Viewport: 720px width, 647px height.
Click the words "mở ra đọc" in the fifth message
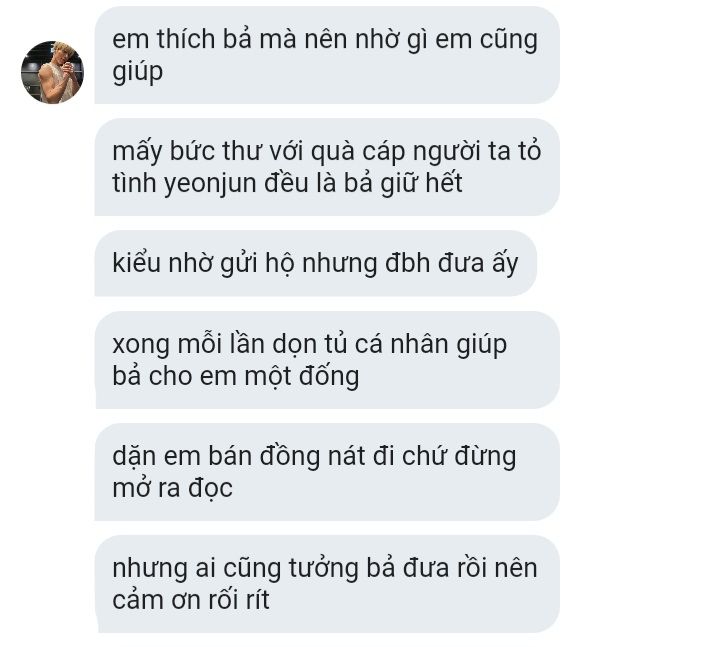[173, 488]
